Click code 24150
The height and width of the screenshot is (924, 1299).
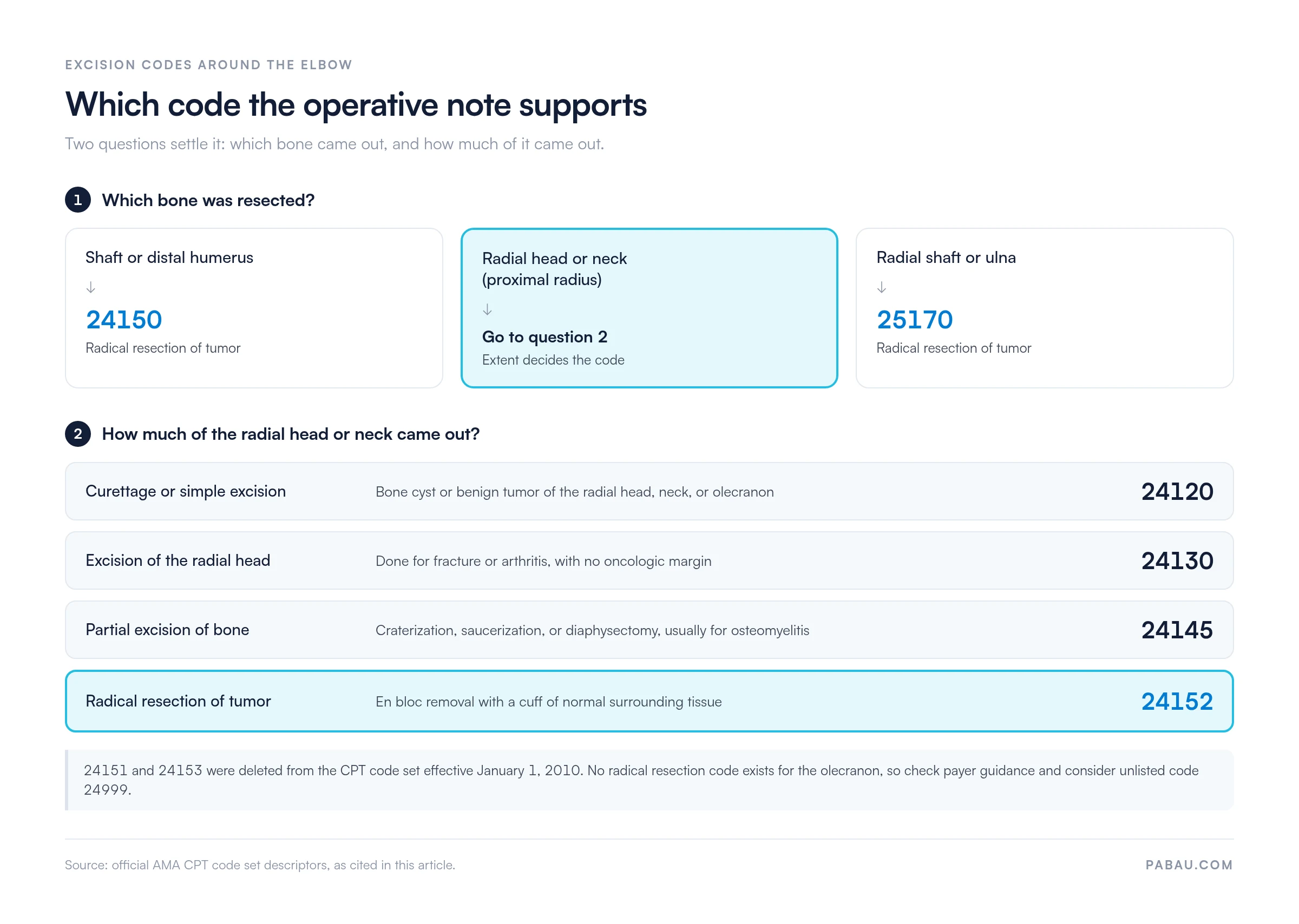click(x=124, y=320)
